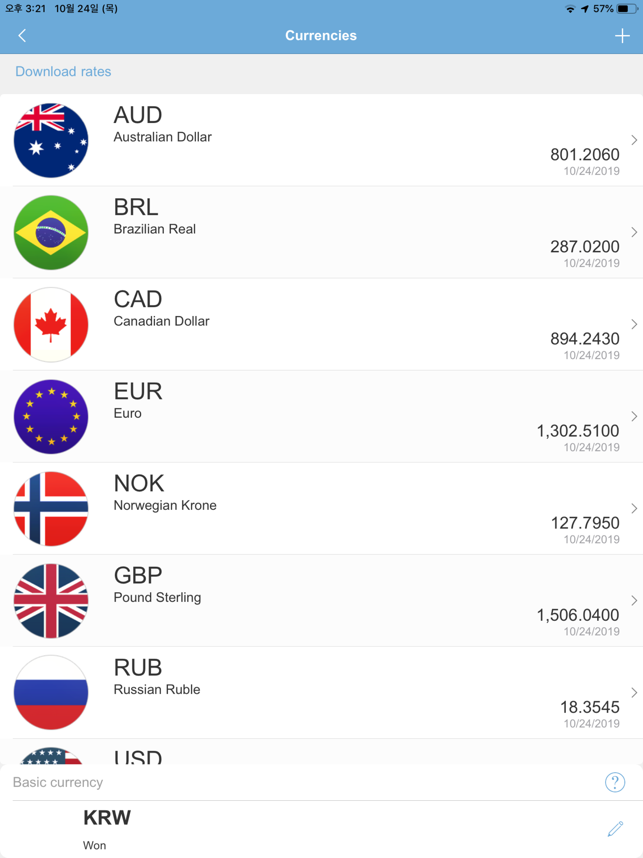Tap the partially visible USD row
The height and width of the screenshot is (858, 643).
(321, 751)
